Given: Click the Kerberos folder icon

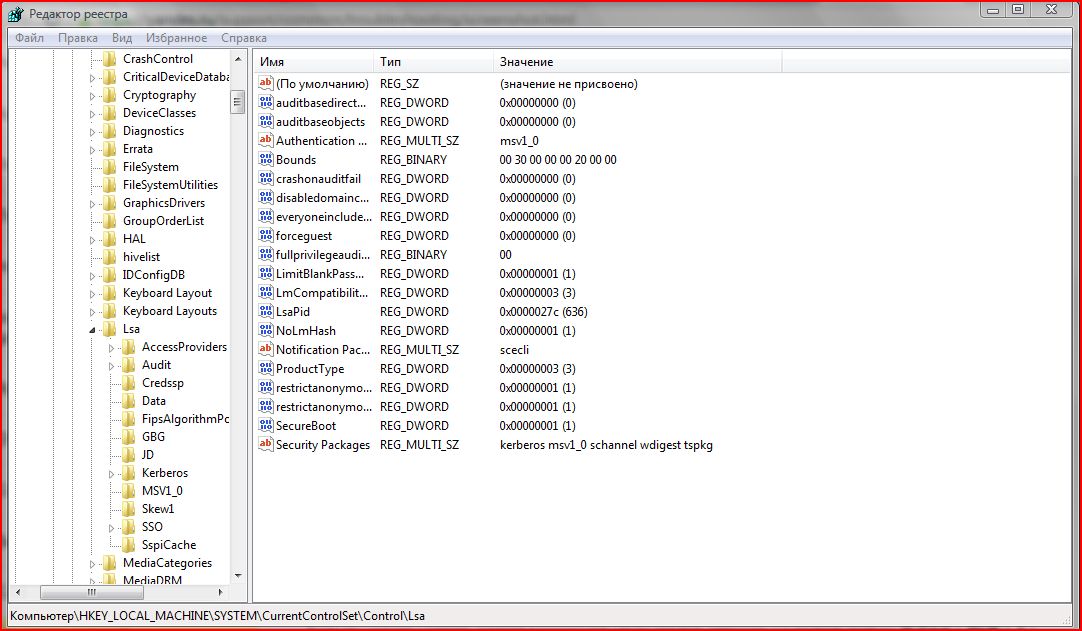Looking at the screenshot, I should coord(127,473).
